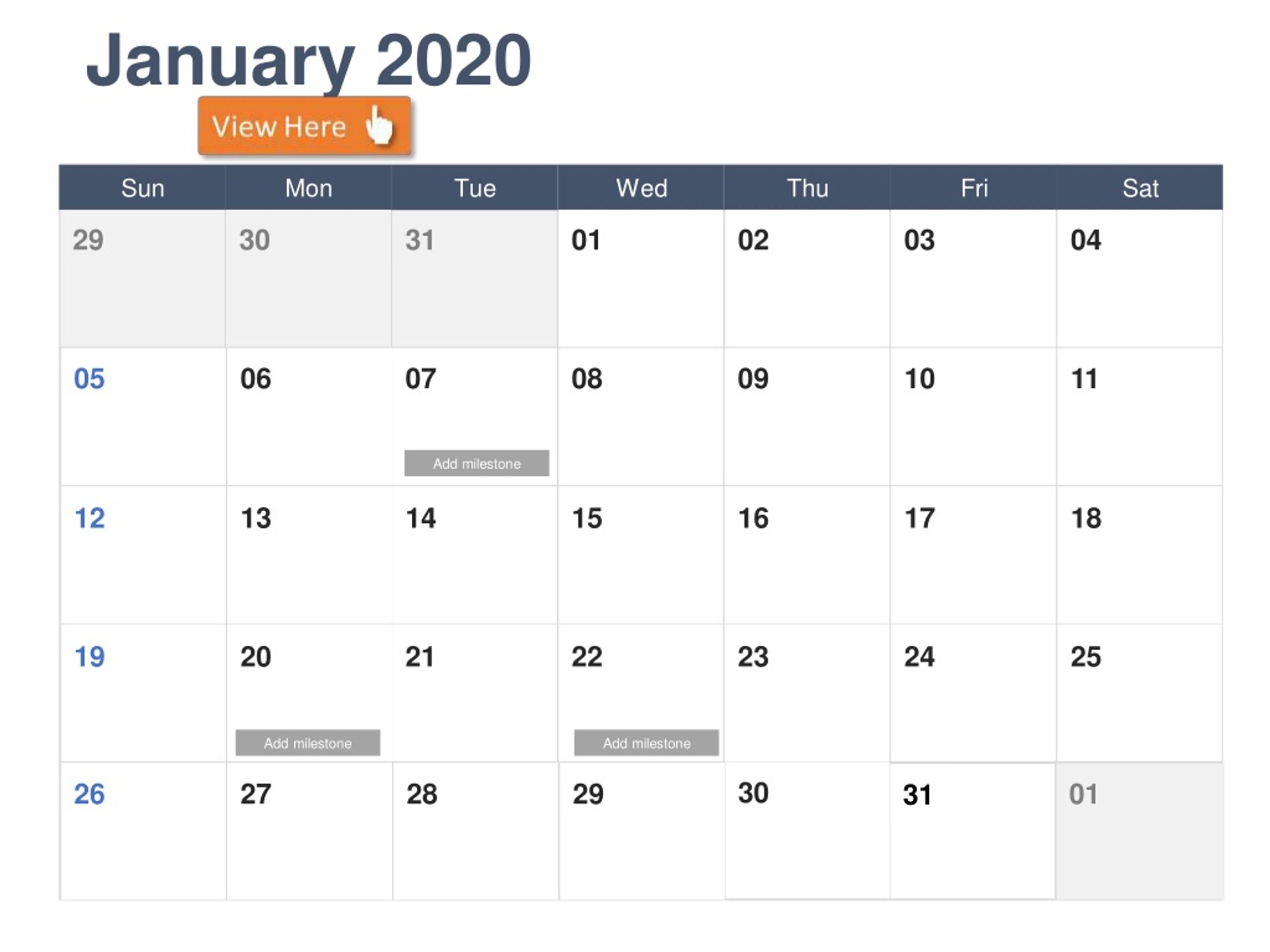This screenshot has width=1270, height=952.
Task: Select the date cell 01 Wednesday
Action: 641,279
